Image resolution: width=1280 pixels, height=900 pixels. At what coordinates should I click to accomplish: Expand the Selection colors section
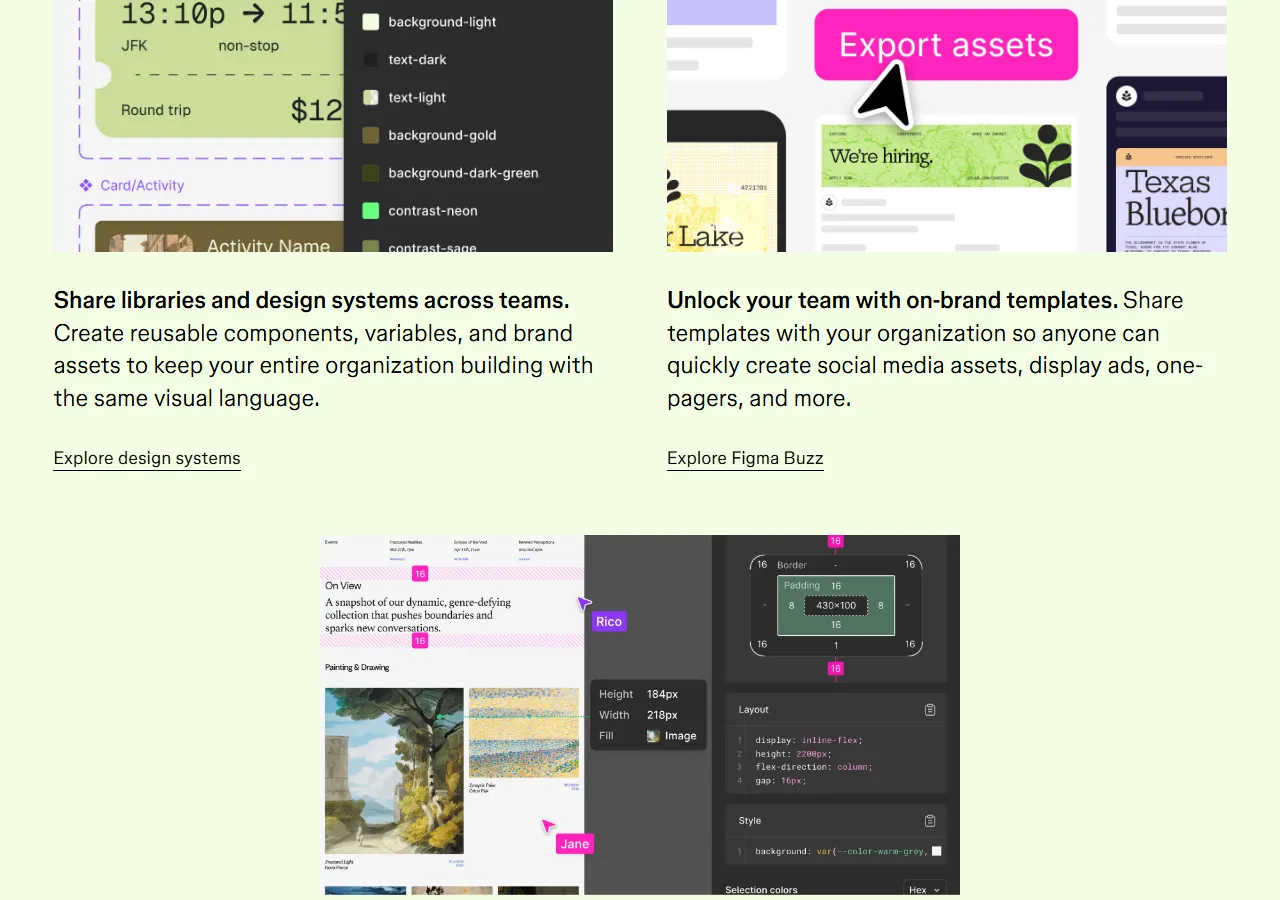pos(761,889)
